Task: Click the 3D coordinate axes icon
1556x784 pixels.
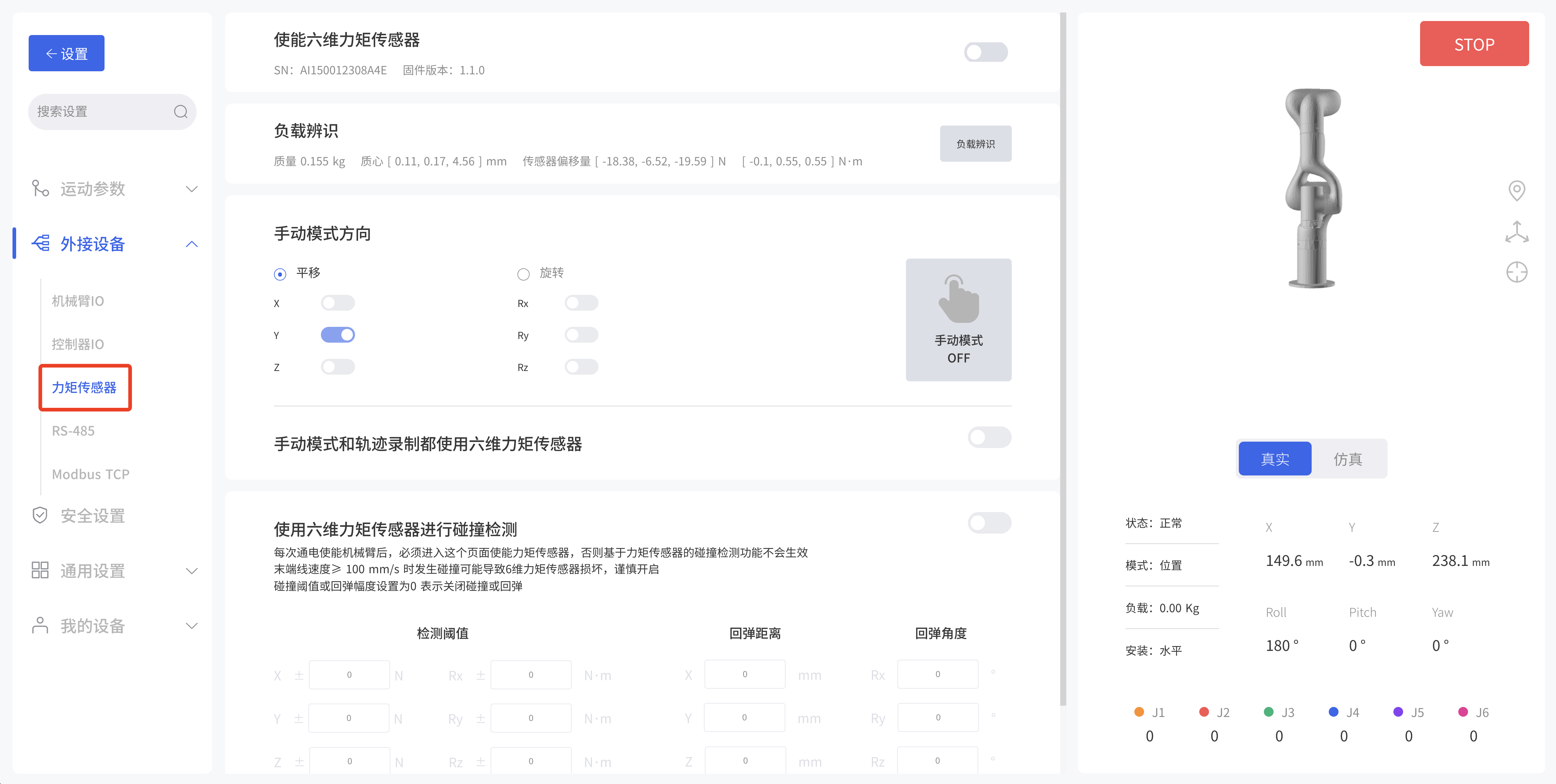Action: pyautogui.click(x=1516, y=232)
